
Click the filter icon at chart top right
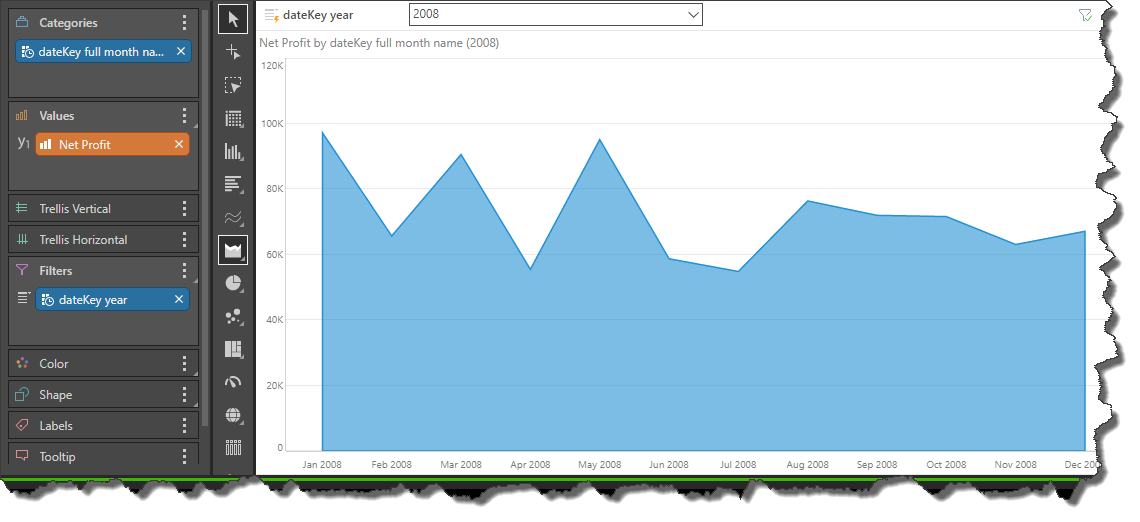pos(1085,15)
